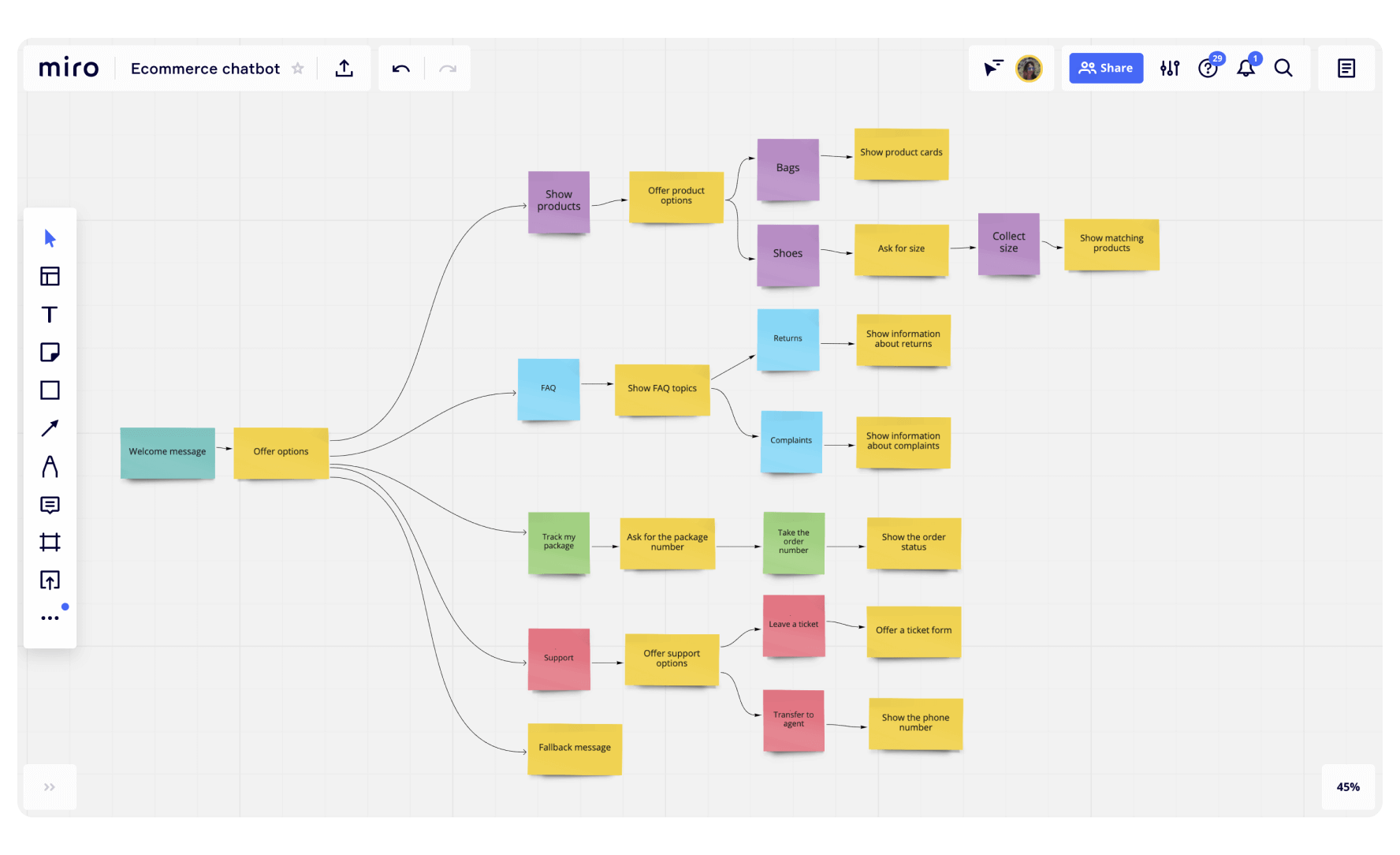The image size is (1400, 855).
Task: Expand the collapsed bottom-left panel
Action: pos(50,786)
